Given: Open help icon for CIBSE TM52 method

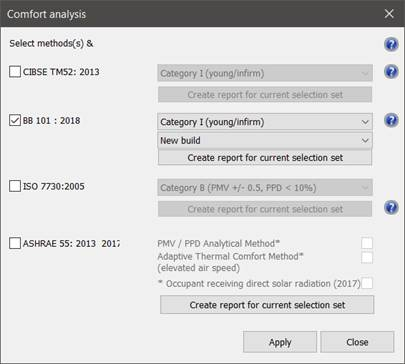Looking at the screenshot, I should (391, 72).
